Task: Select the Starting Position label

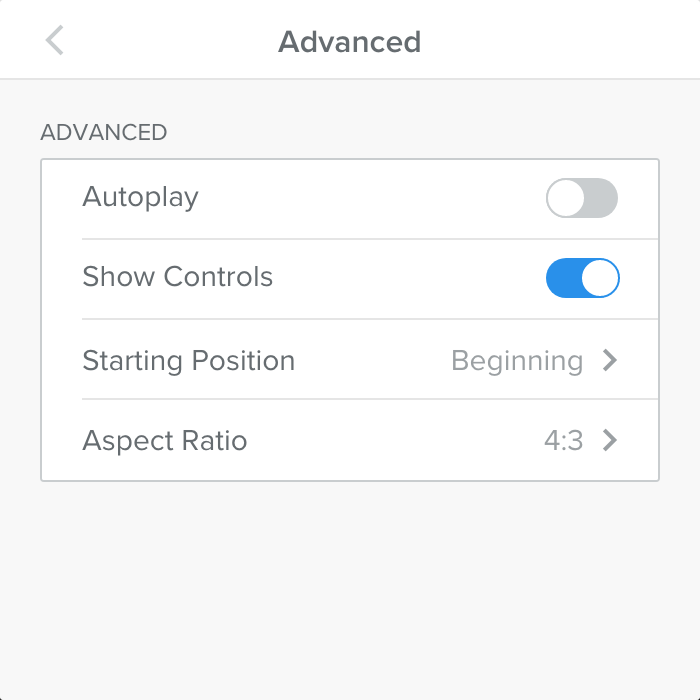Action: pyautogui.click(x=188, y=360)
